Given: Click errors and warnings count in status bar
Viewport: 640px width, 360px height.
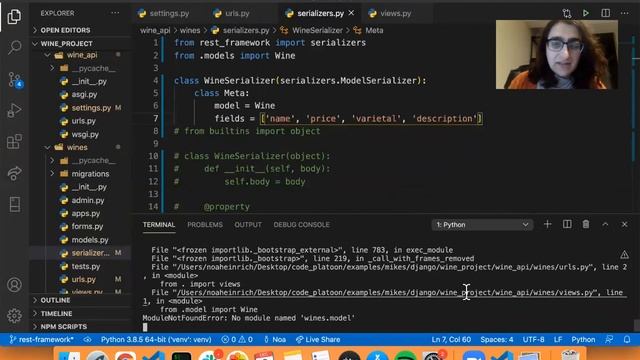Looking at the screenshot, I should 237,340.
